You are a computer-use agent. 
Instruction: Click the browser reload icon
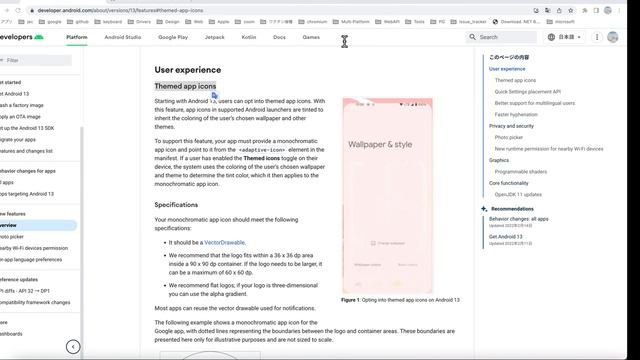(18, 10)
